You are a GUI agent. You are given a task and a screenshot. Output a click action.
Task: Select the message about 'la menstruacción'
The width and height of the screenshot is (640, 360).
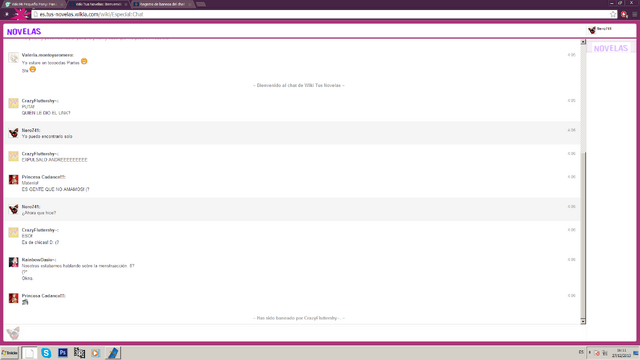[78, 266]
